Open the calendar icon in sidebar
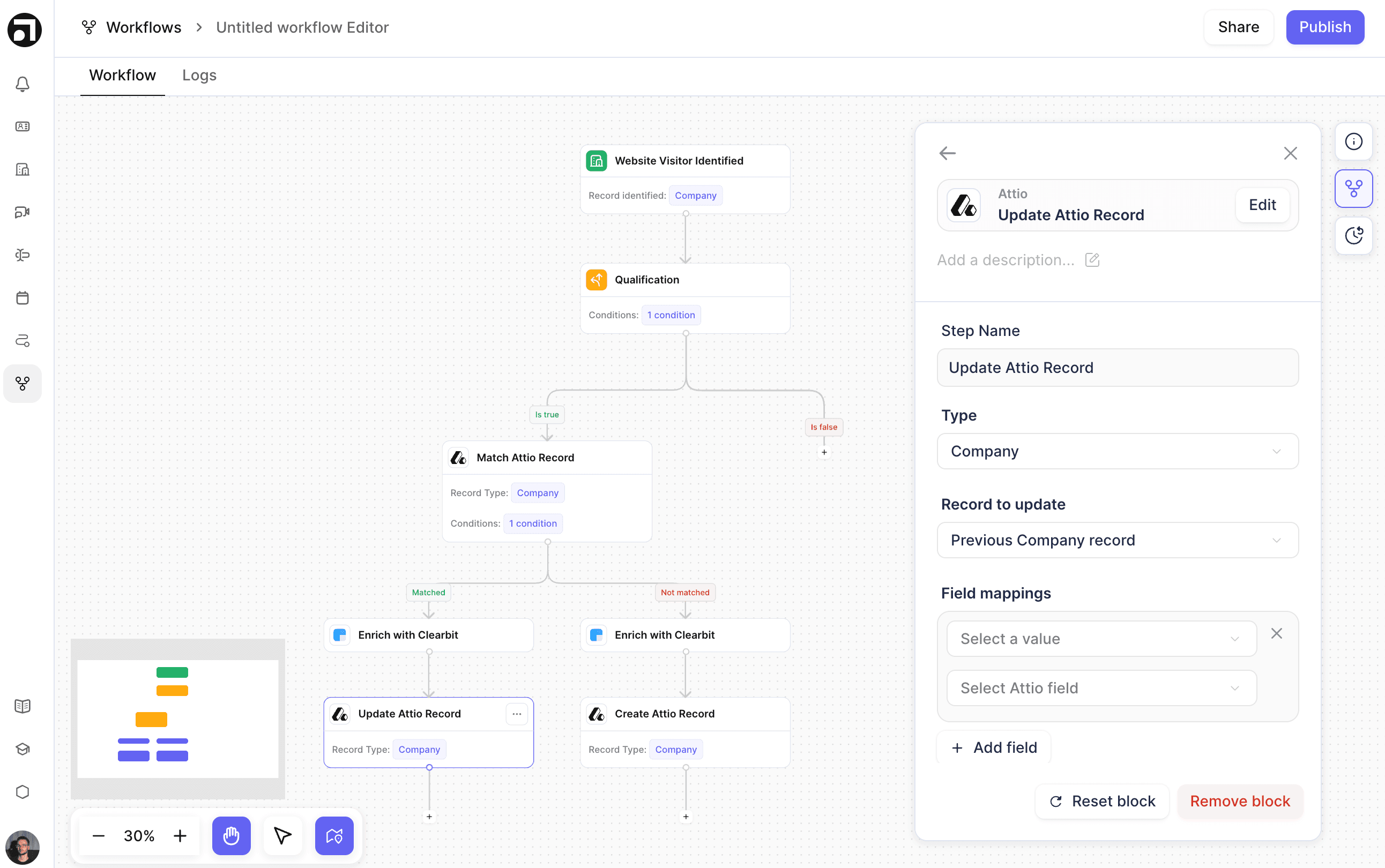1385x868 pixels. [23, 297]
